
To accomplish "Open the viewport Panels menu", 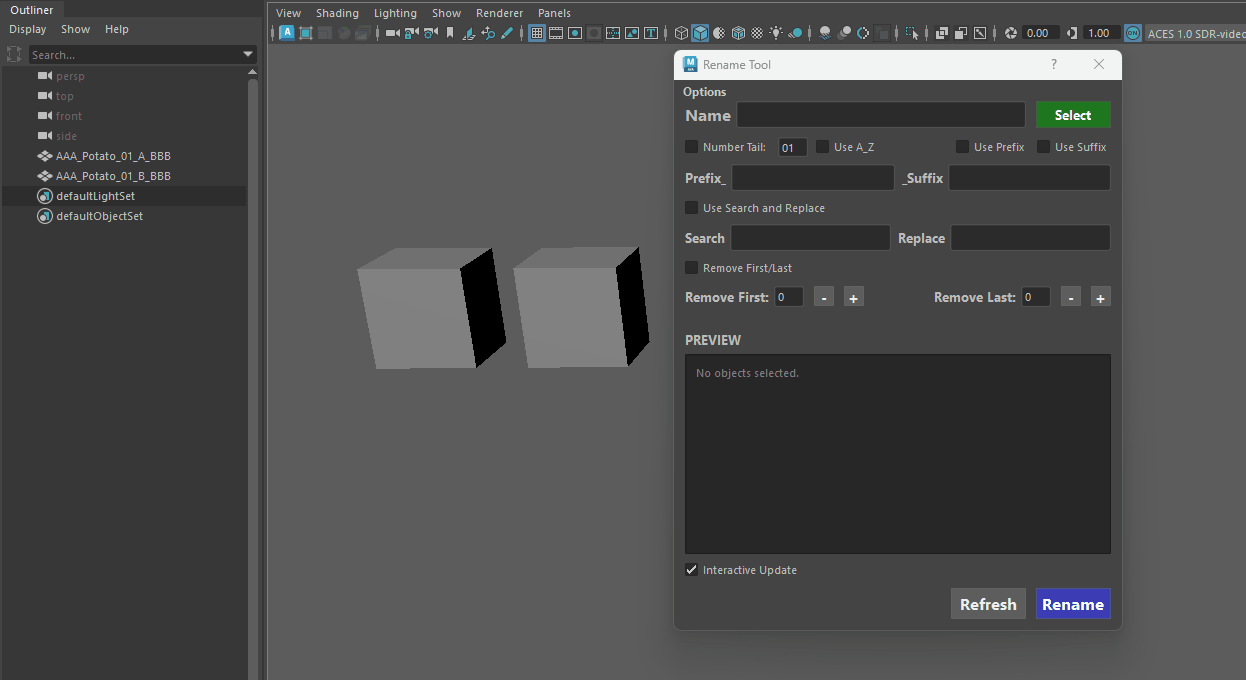I will (x=554, y=13).
